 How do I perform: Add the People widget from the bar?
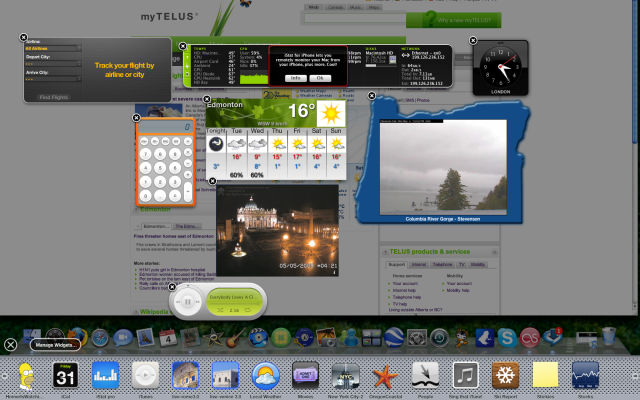[425, 375]
